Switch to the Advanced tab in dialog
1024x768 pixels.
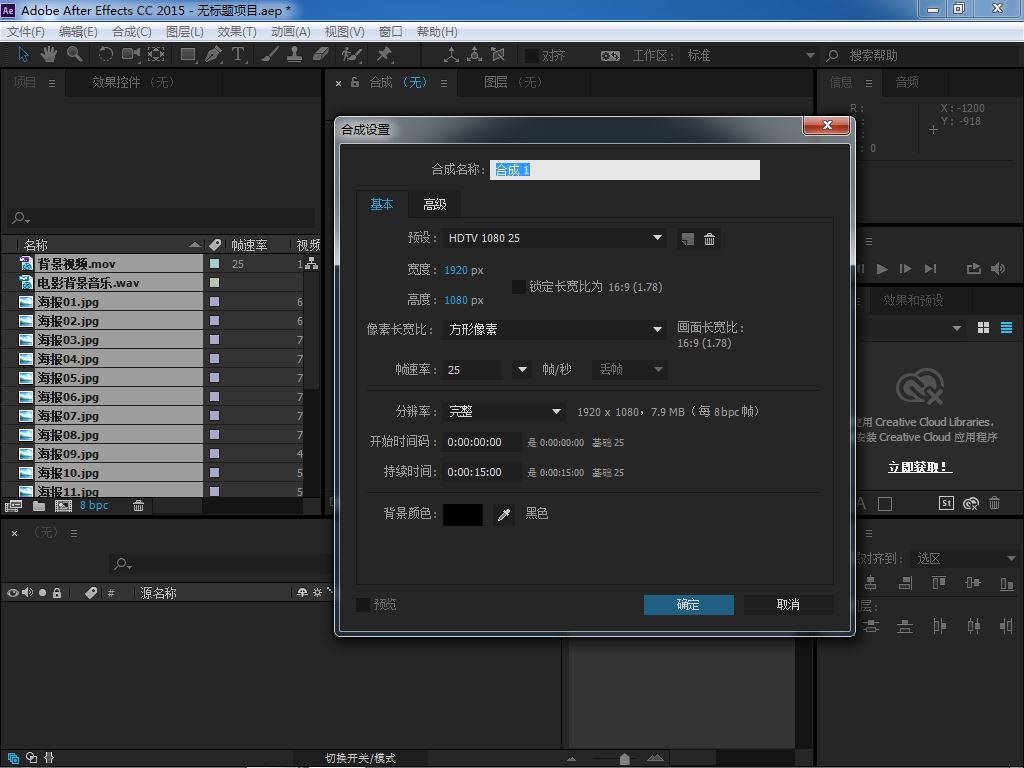434,204
